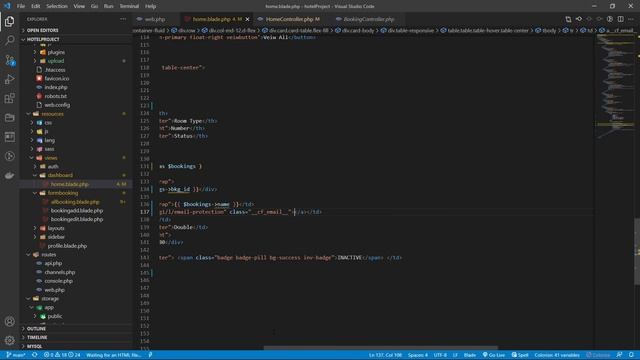Open the Run and Debug view icon
This screenshot has height=360, width=640.
click(x=9, y=79)
